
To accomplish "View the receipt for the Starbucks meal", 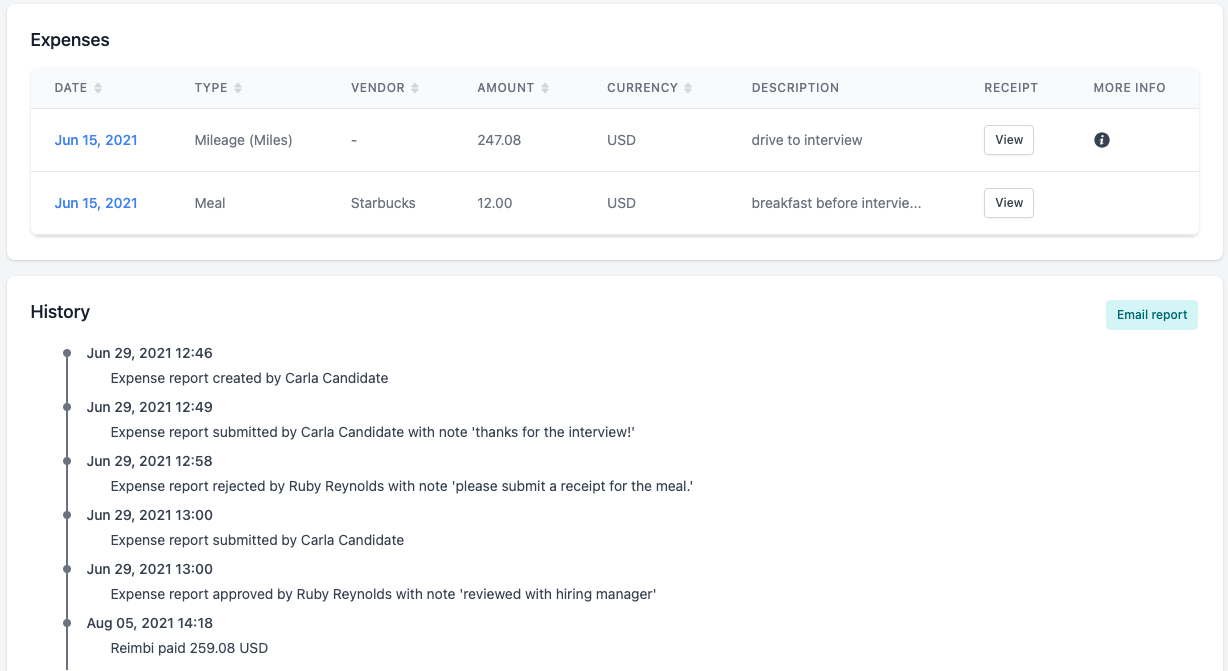I will point(1008,203).
